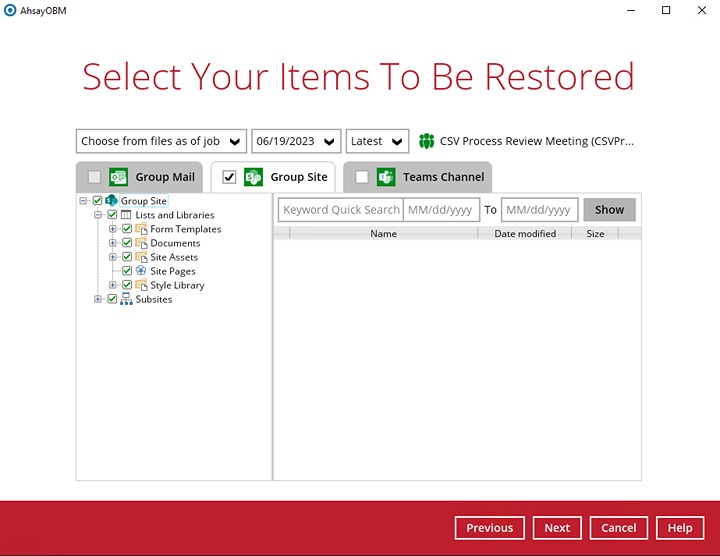Toggle the Group Mail tab checkbox
Viewport: 720px width, 556px height.
(94, 177)
